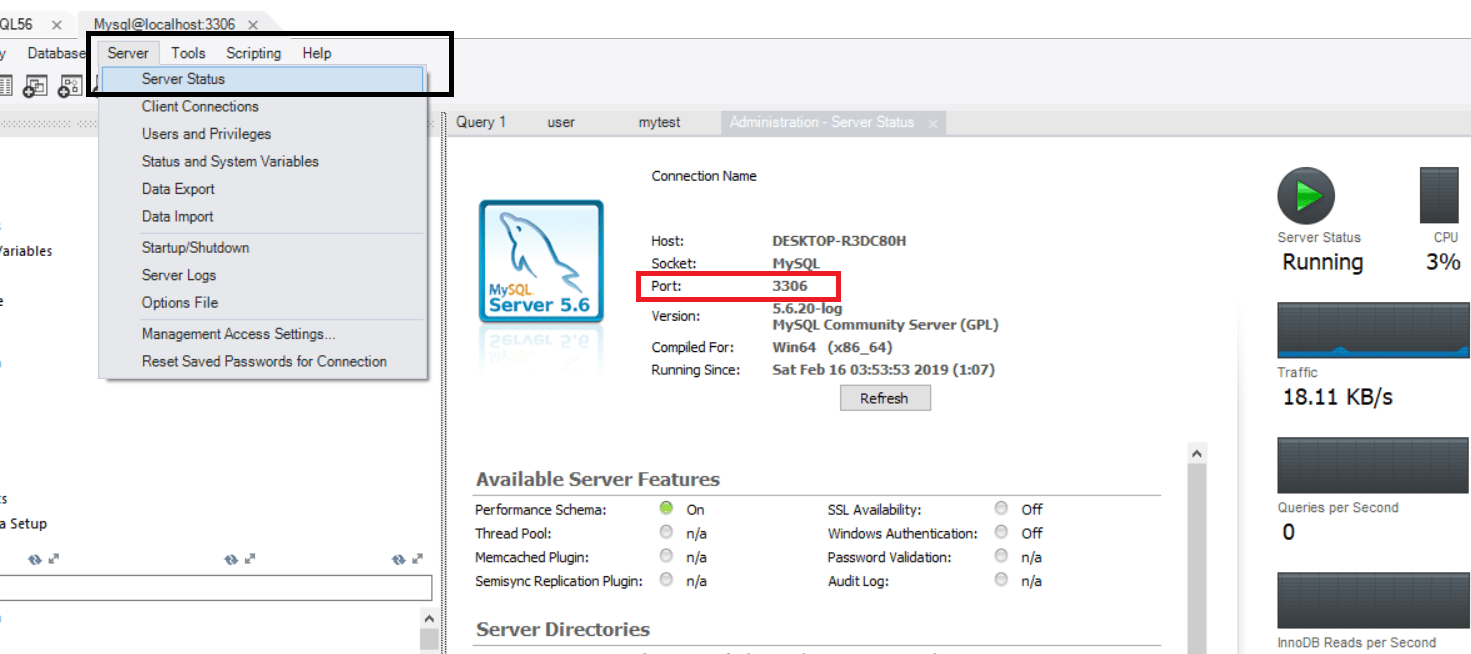Viewport: 1471px width, 654px height.
Task: Click the Server Directories heading
Action: point(563,629)
